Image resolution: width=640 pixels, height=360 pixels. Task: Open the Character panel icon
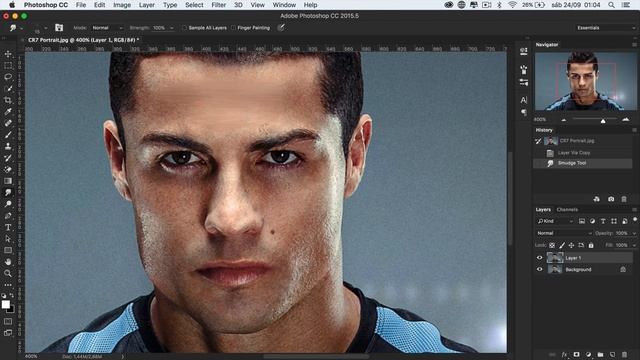(x=524, y=100)
